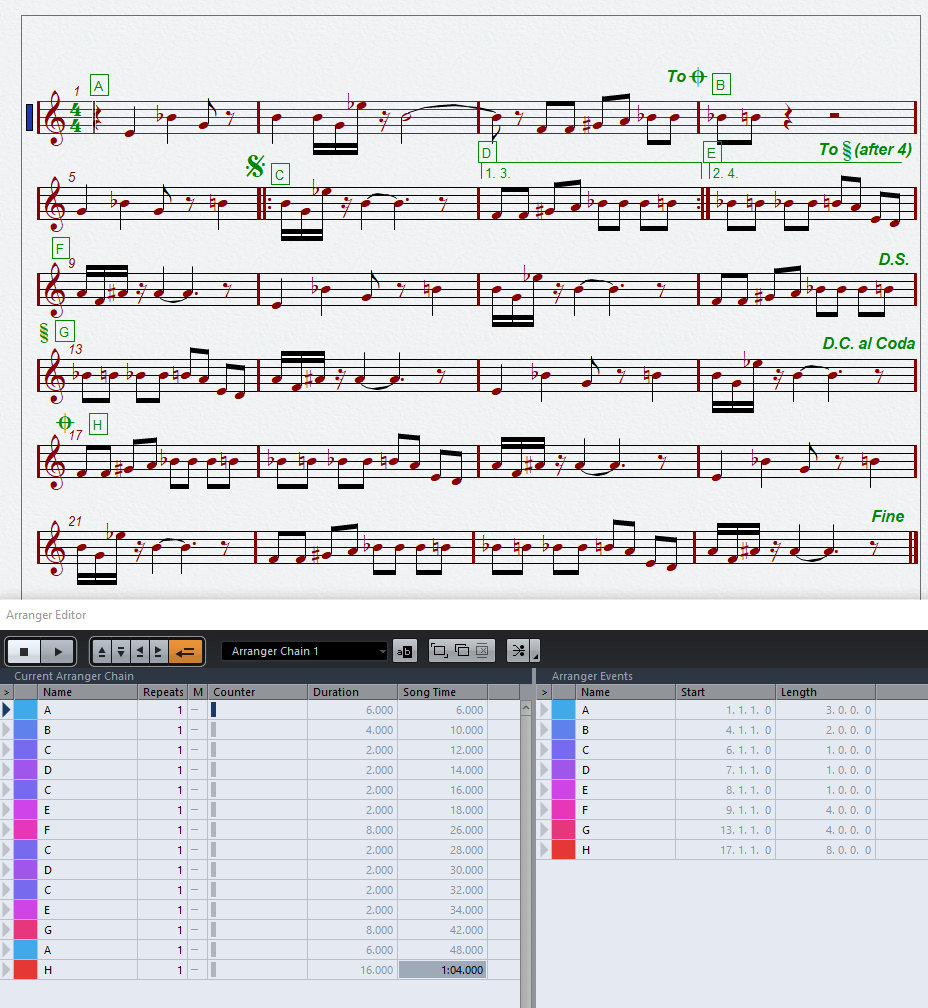928x1008 pixels.
Task: Select rehearsal mark A in the score
Action: coord(99,86)
